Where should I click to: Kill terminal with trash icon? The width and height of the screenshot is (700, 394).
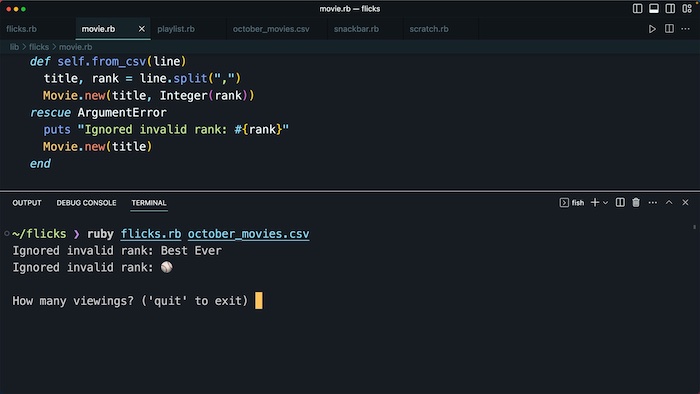pos(636,203)
